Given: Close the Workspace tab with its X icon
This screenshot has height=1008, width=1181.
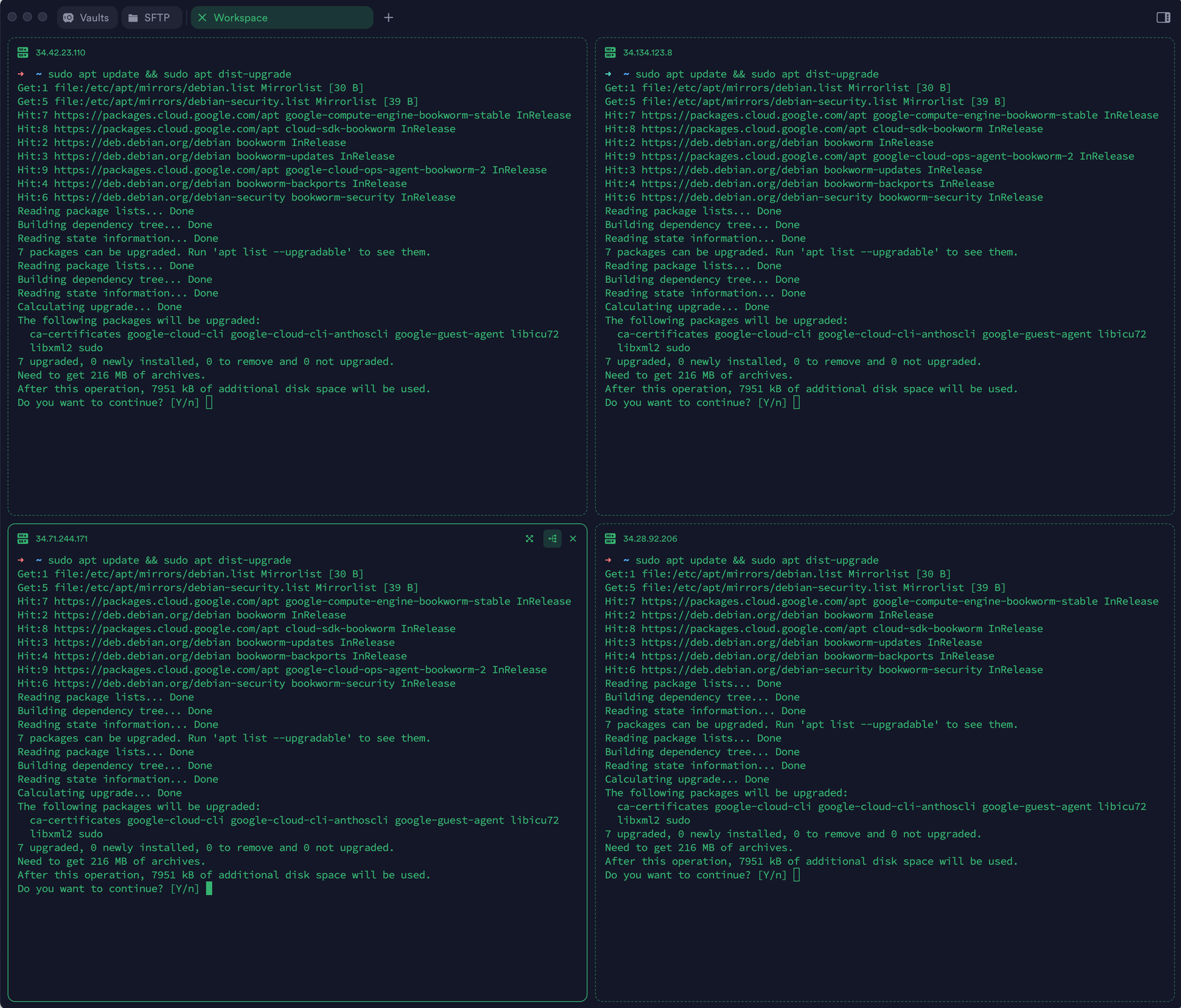Looking at the screenshot, I should tap(202, 18).
